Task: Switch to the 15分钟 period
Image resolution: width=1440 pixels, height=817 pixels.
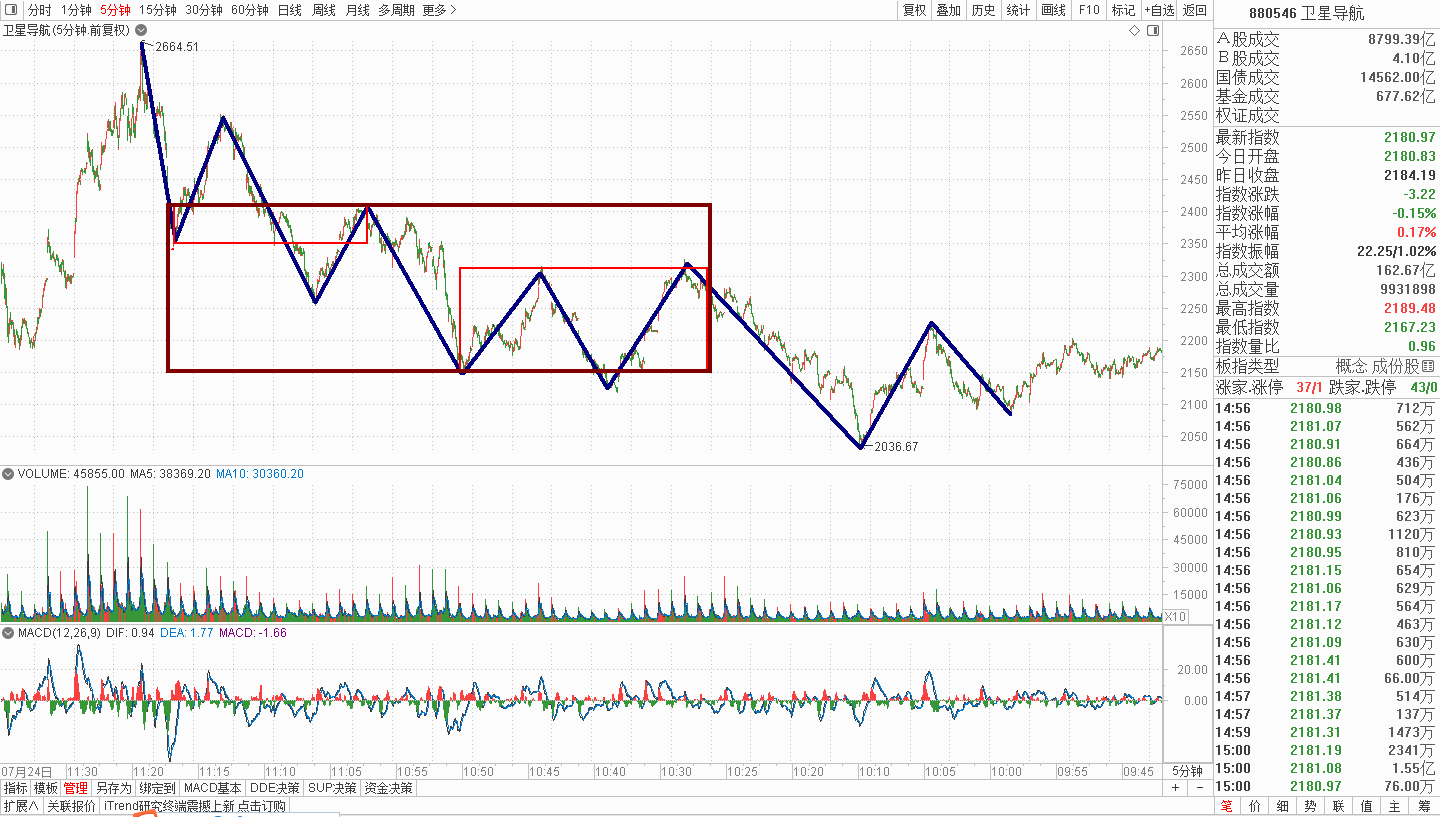Action: click(x=157, y=10)
